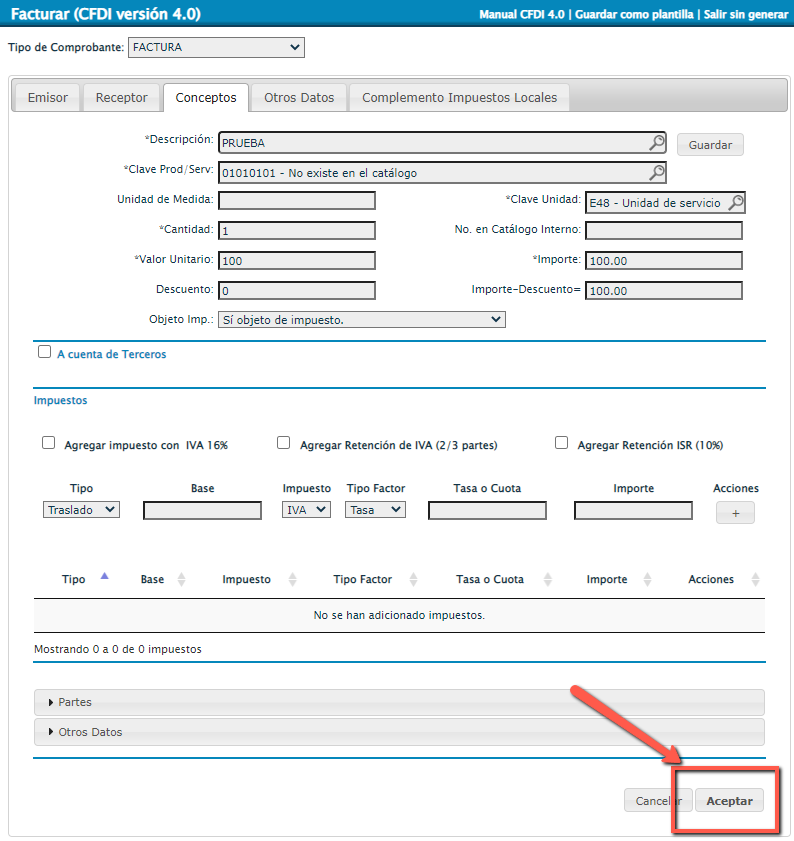Click the Valor Unitario input field
Viewport: 794px width, 841px height.
[x=297, y=261]
